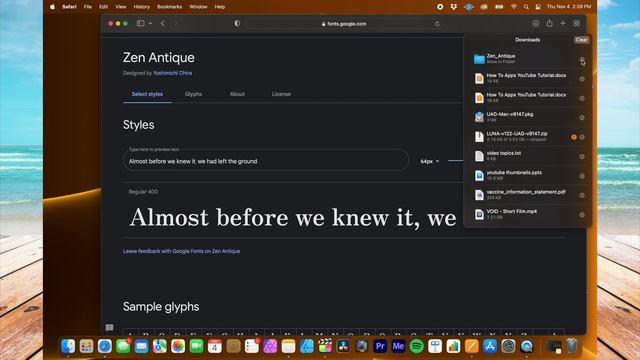This screenshot has width=640, height=360.
Task: Reveal youtube thumbnails.pptx in Finder
Action: pyautogui.click(x=582, y=176)
